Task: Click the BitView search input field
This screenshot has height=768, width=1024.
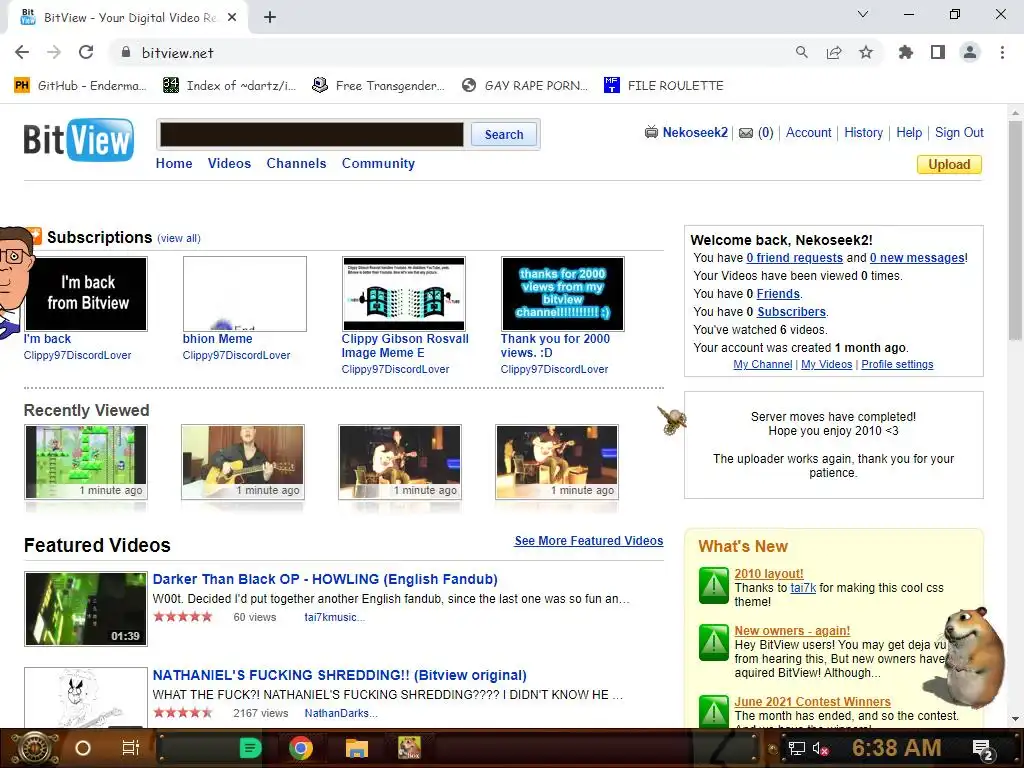Action: tap(312, 135)
